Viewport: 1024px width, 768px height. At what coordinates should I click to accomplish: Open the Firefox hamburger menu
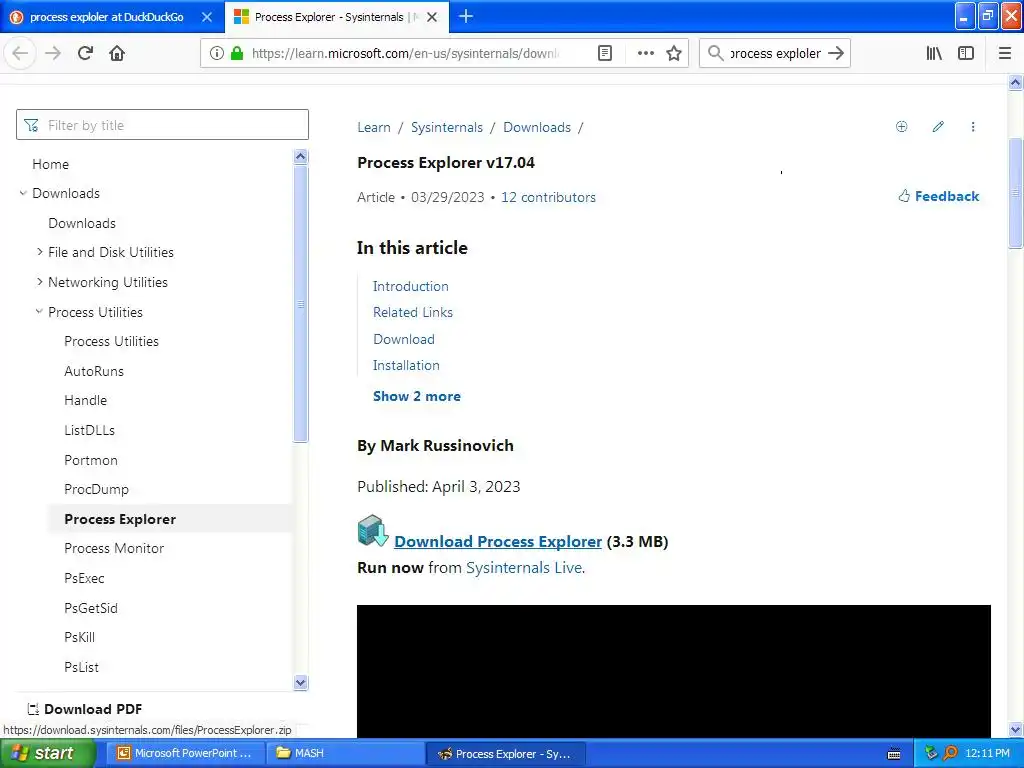point(1005,53)
